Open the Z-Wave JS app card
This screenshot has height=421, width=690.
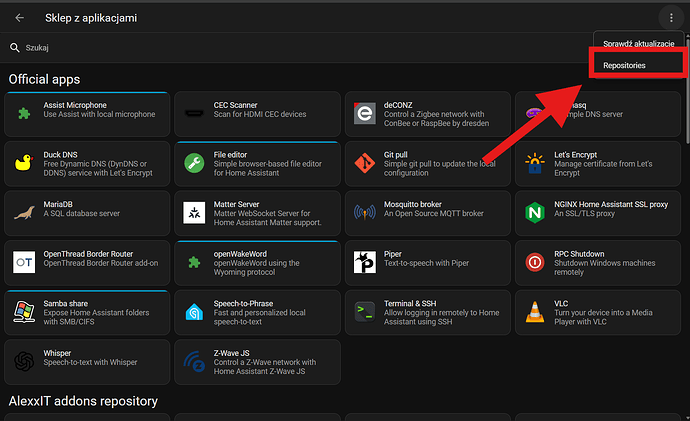click(256, 361)
